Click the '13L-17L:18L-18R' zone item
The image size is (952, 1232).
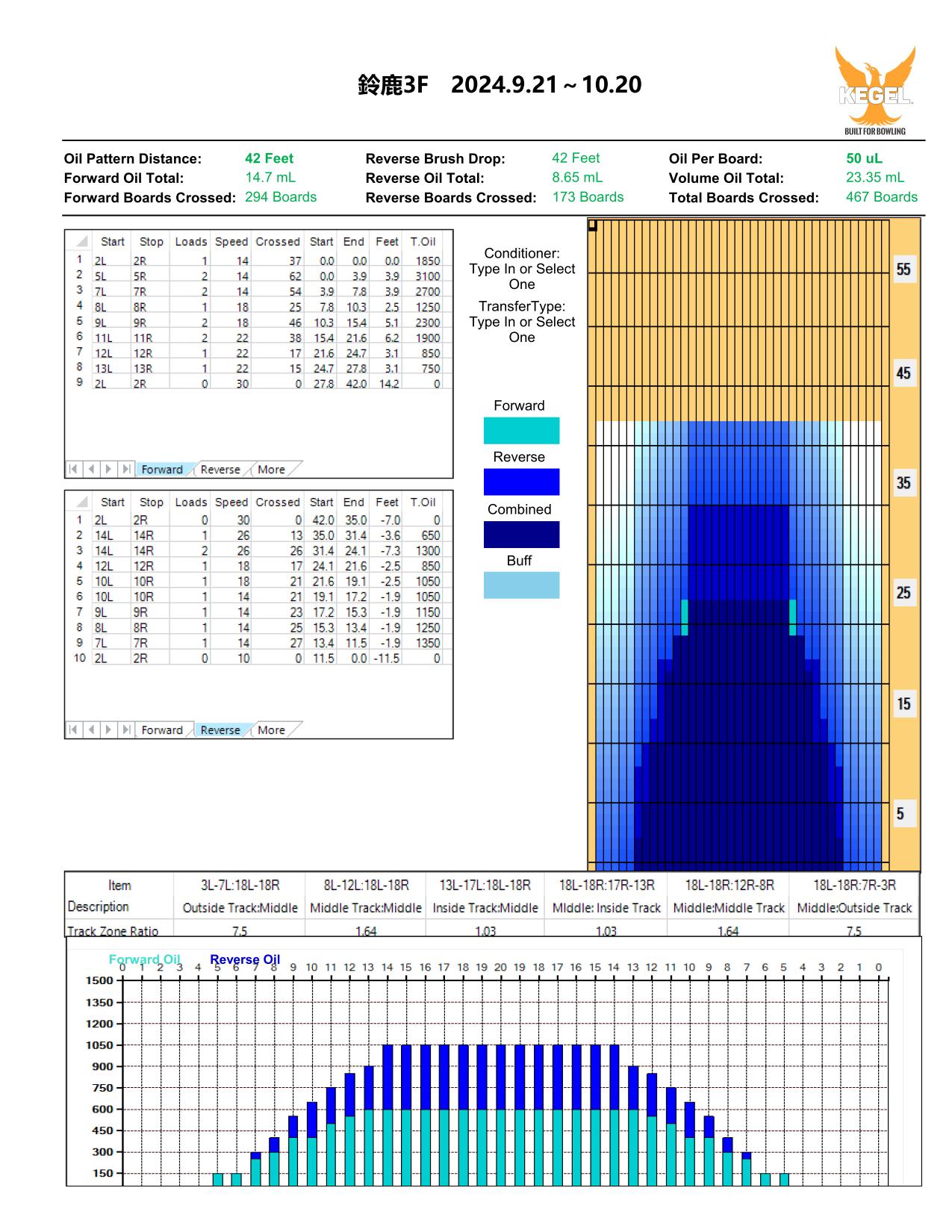[x=485, y=885]
